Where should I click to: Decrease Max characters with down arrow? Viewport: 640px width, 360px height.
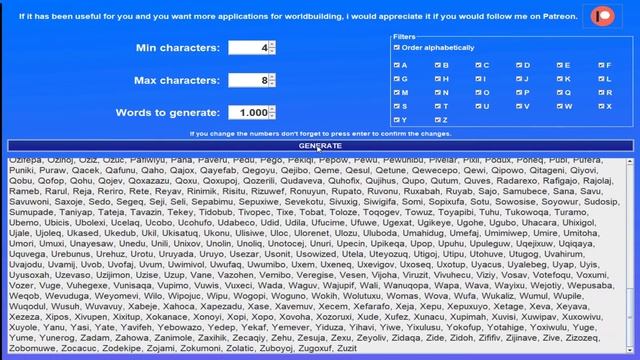(x=272, y=84)
